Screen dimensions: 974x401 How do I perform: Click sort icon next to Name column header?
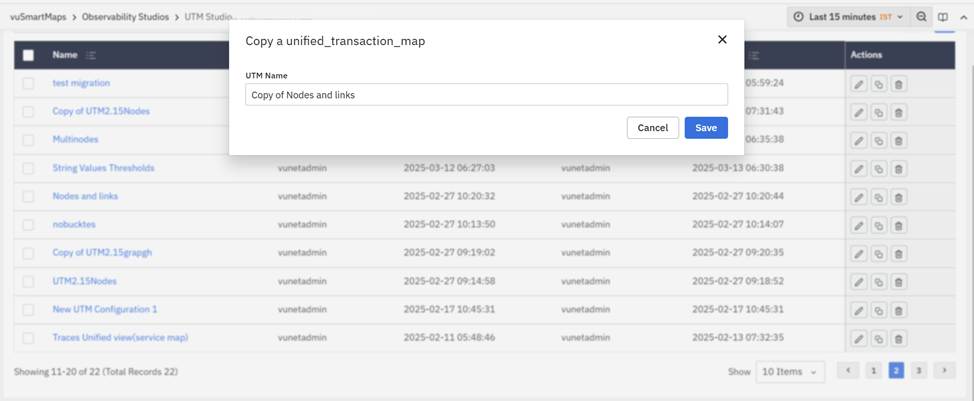[91, 55]
